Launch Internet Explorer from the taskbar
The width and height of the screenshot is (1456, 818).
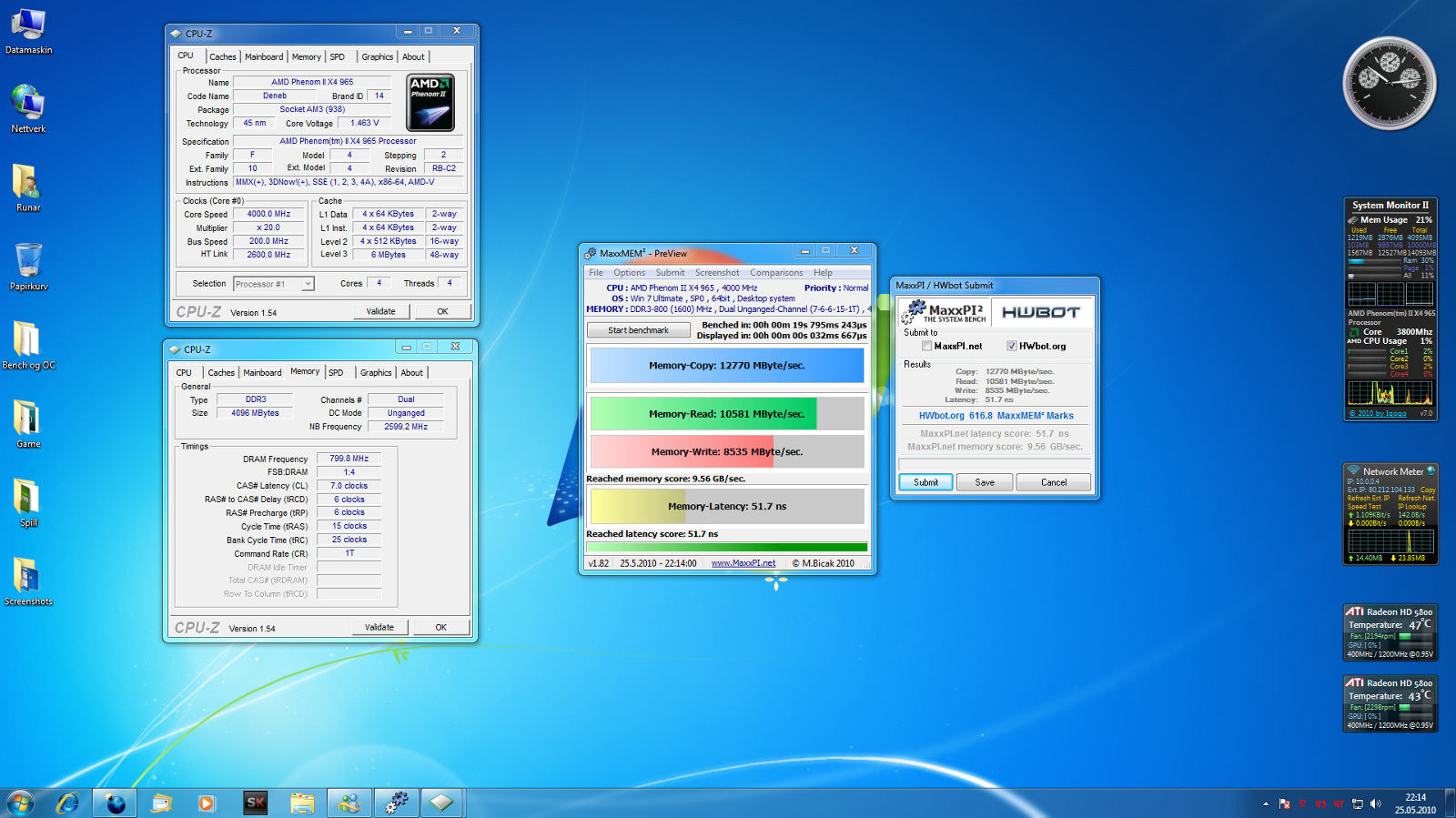click(67, 803)
